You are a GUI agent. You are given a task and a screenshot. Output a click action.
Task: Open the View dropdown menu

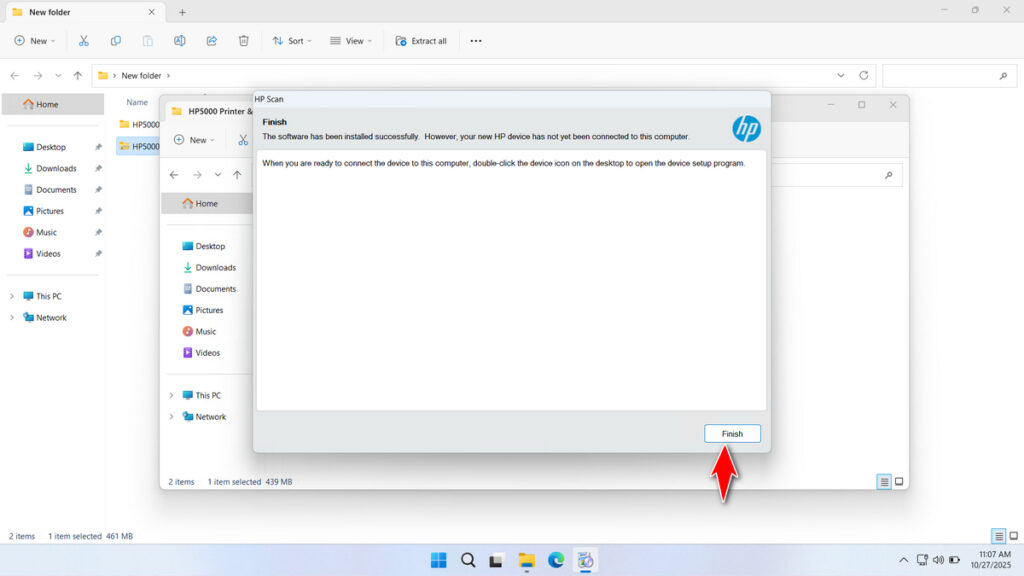pyautogui.click(x=351, y=41)
